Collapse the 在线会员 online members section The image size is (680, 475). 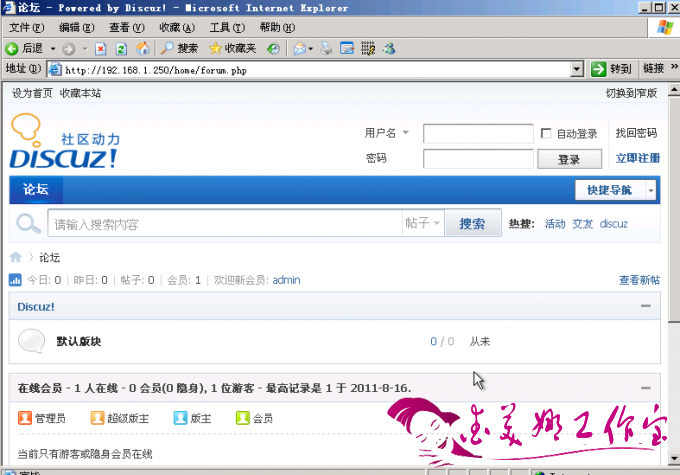click(646, 387)
